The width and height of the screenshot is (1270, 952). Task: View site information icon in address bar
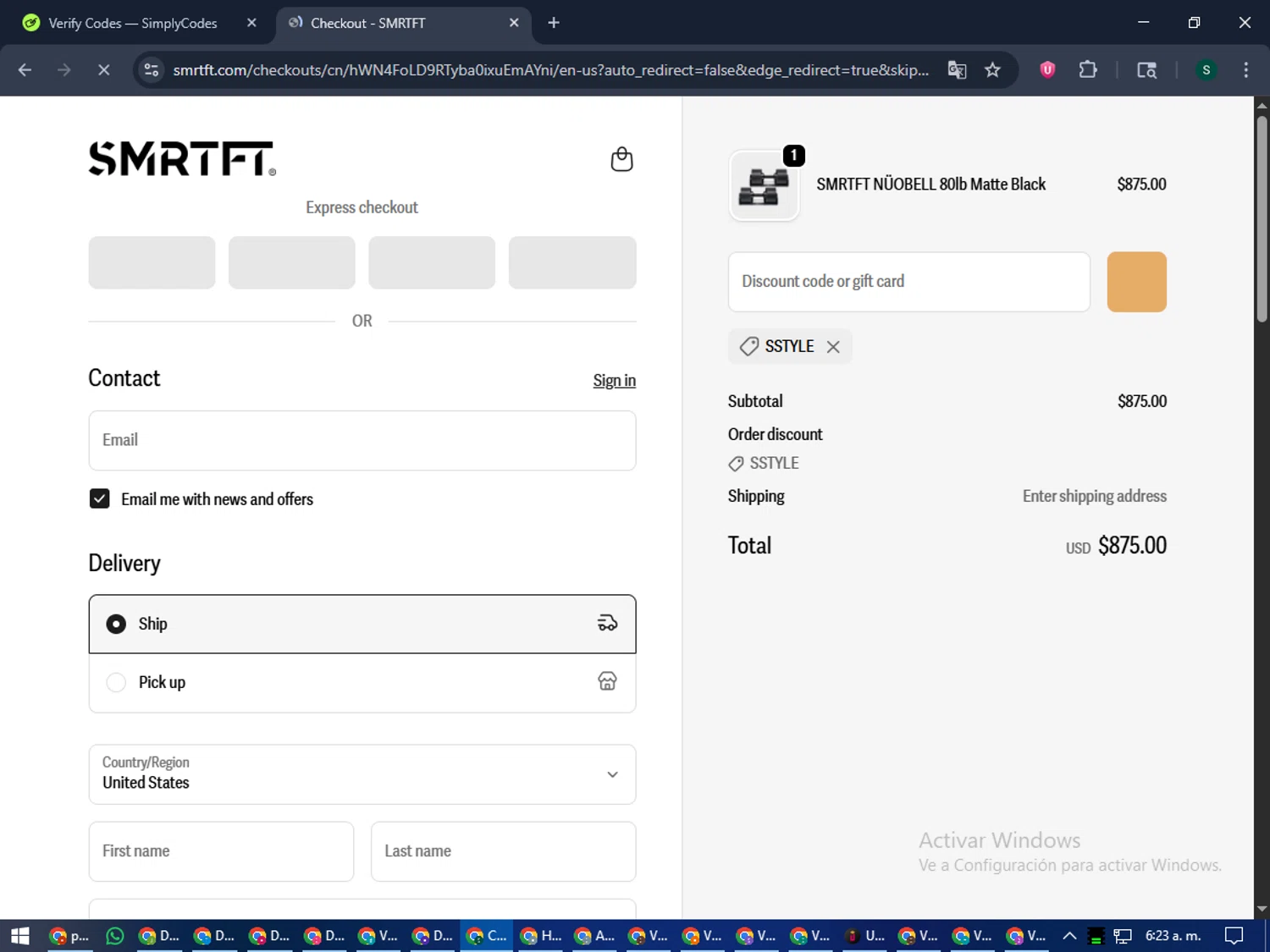(x=152, y=70)
